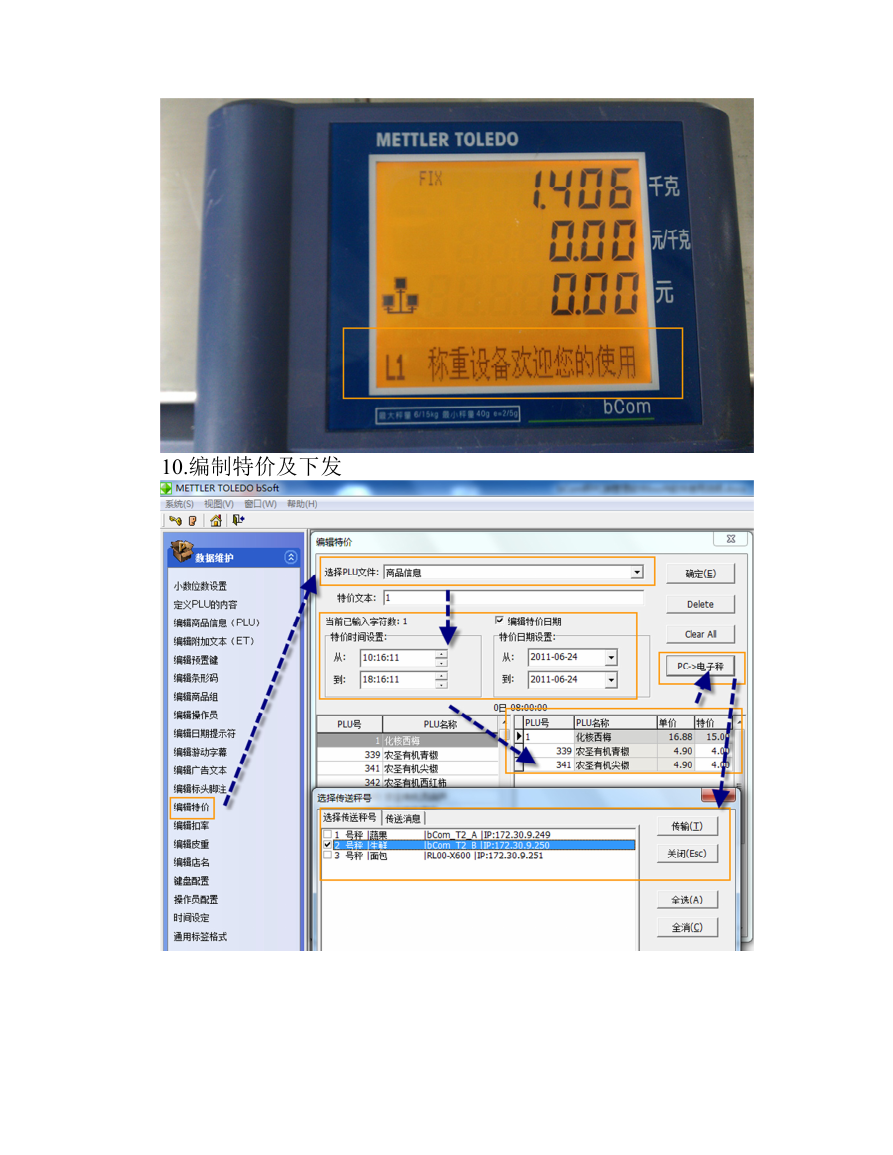Select PLU 342 农圣有机西红柿 in left list

click(407, 782)
